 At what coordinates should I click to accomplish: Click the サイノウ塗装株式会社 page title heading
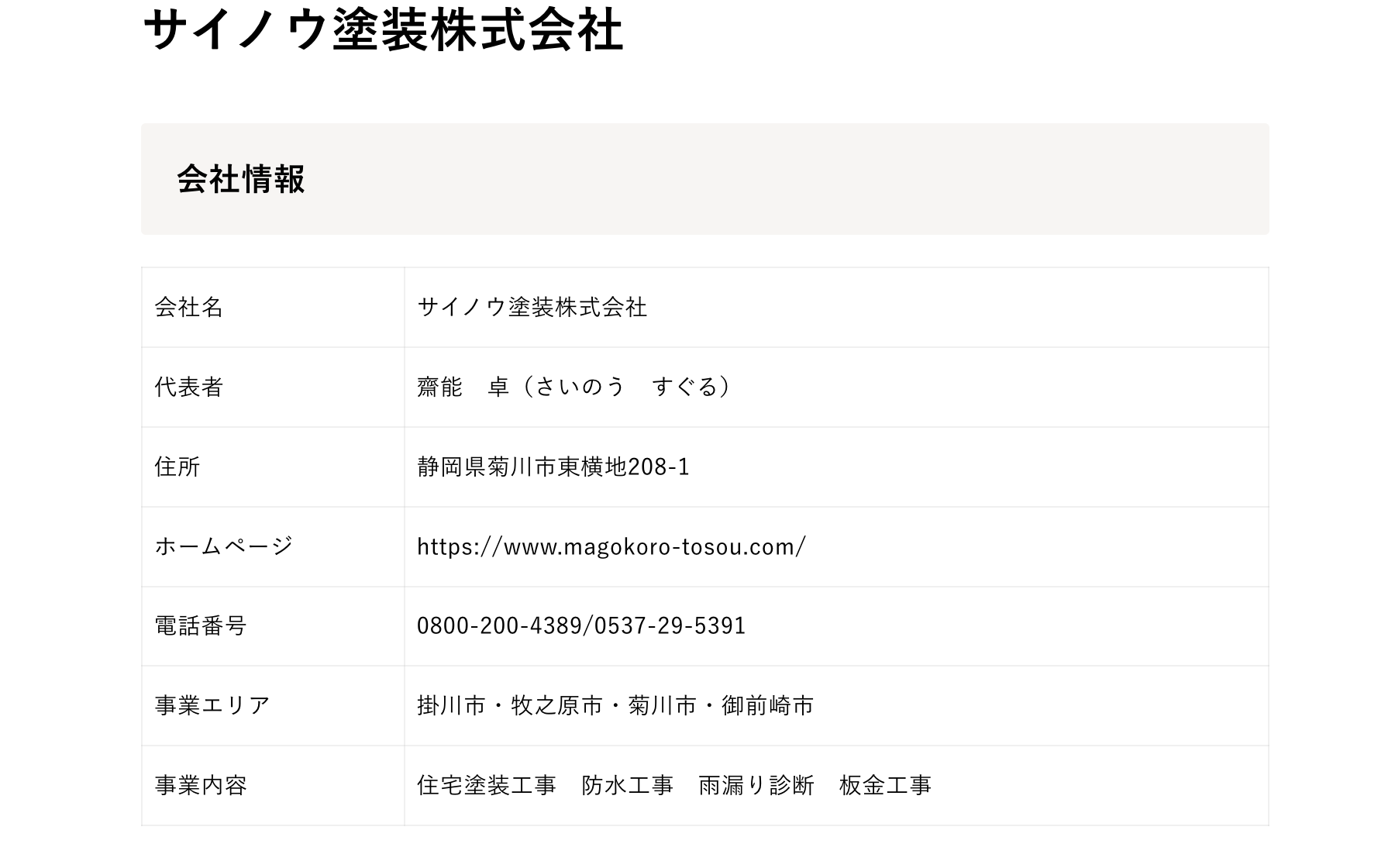click(x=383, y=31)
